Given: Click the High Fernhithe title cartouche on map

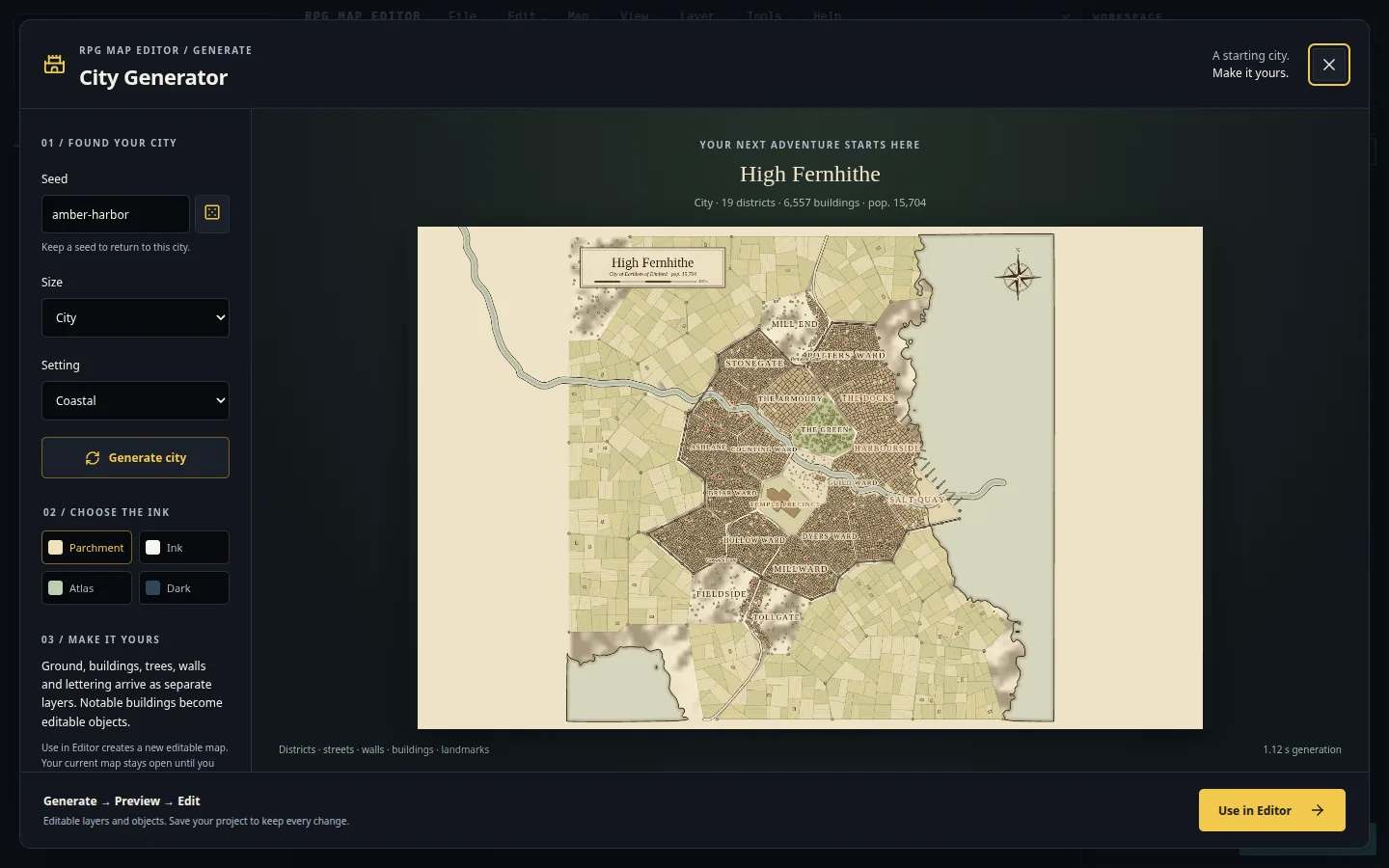Looking at the screenshot, I should (x=652, y=267).
